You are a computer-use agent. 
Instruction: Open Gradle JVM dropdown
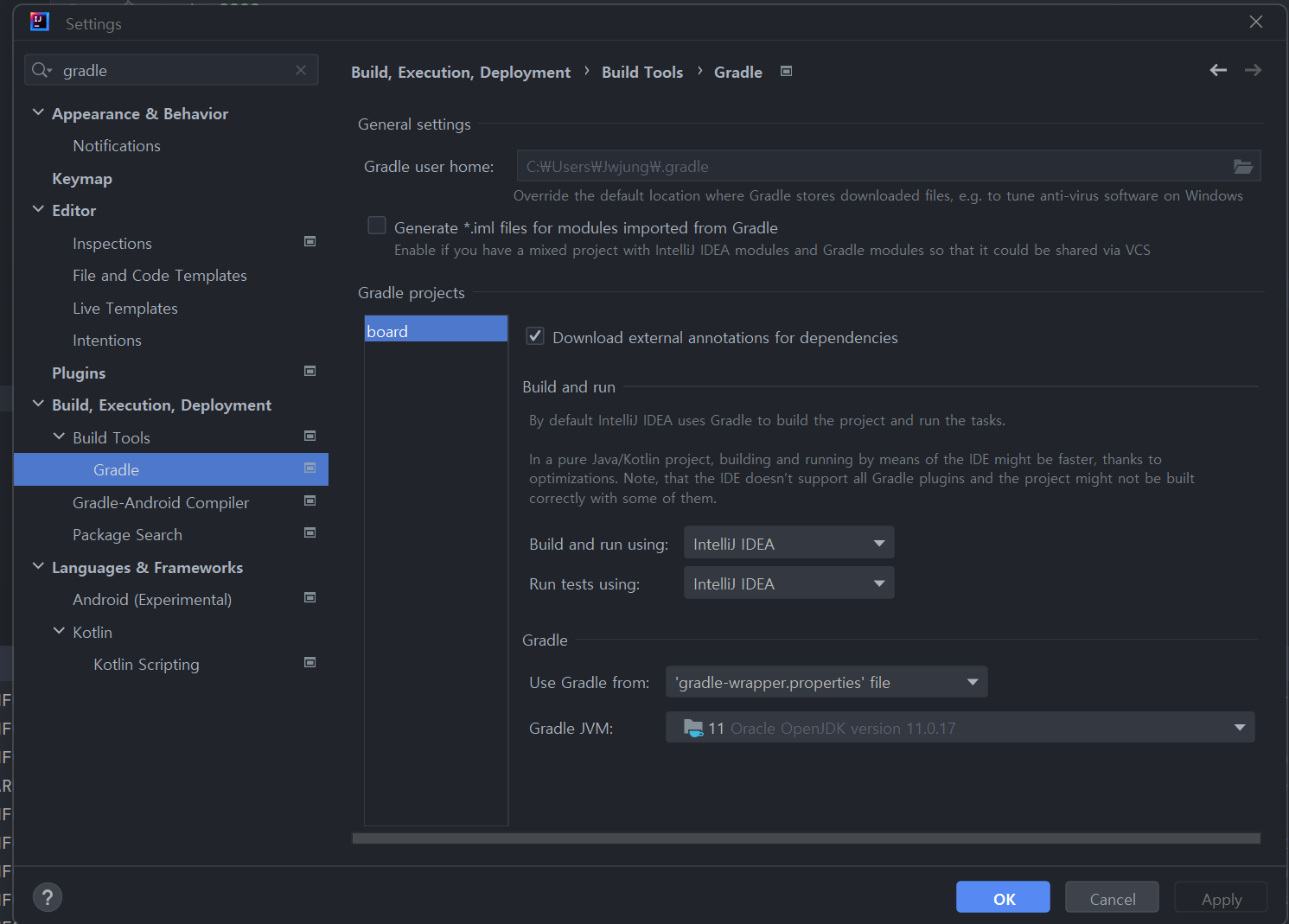click(x=960, y=727)
